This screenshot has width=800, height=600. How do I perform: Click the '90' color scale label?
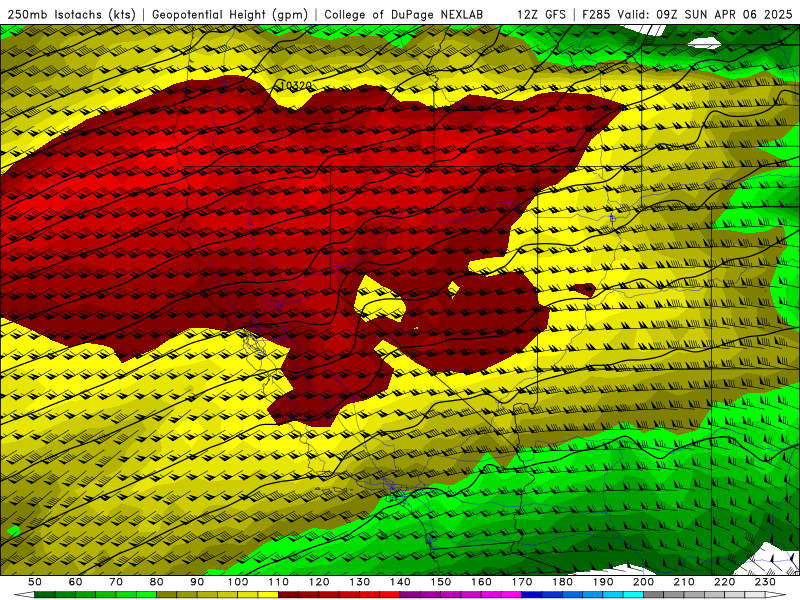[197, 582]
